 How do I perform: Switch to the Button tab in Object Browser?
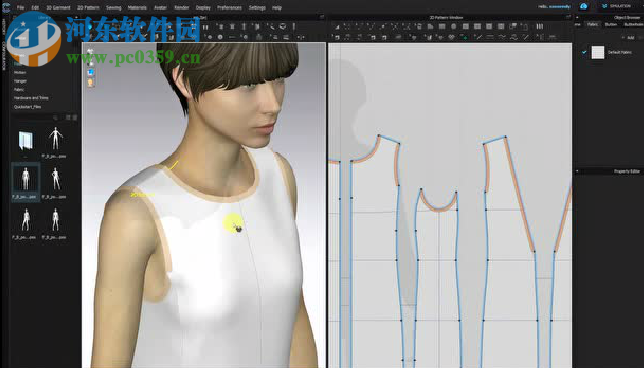pos(611,24)
